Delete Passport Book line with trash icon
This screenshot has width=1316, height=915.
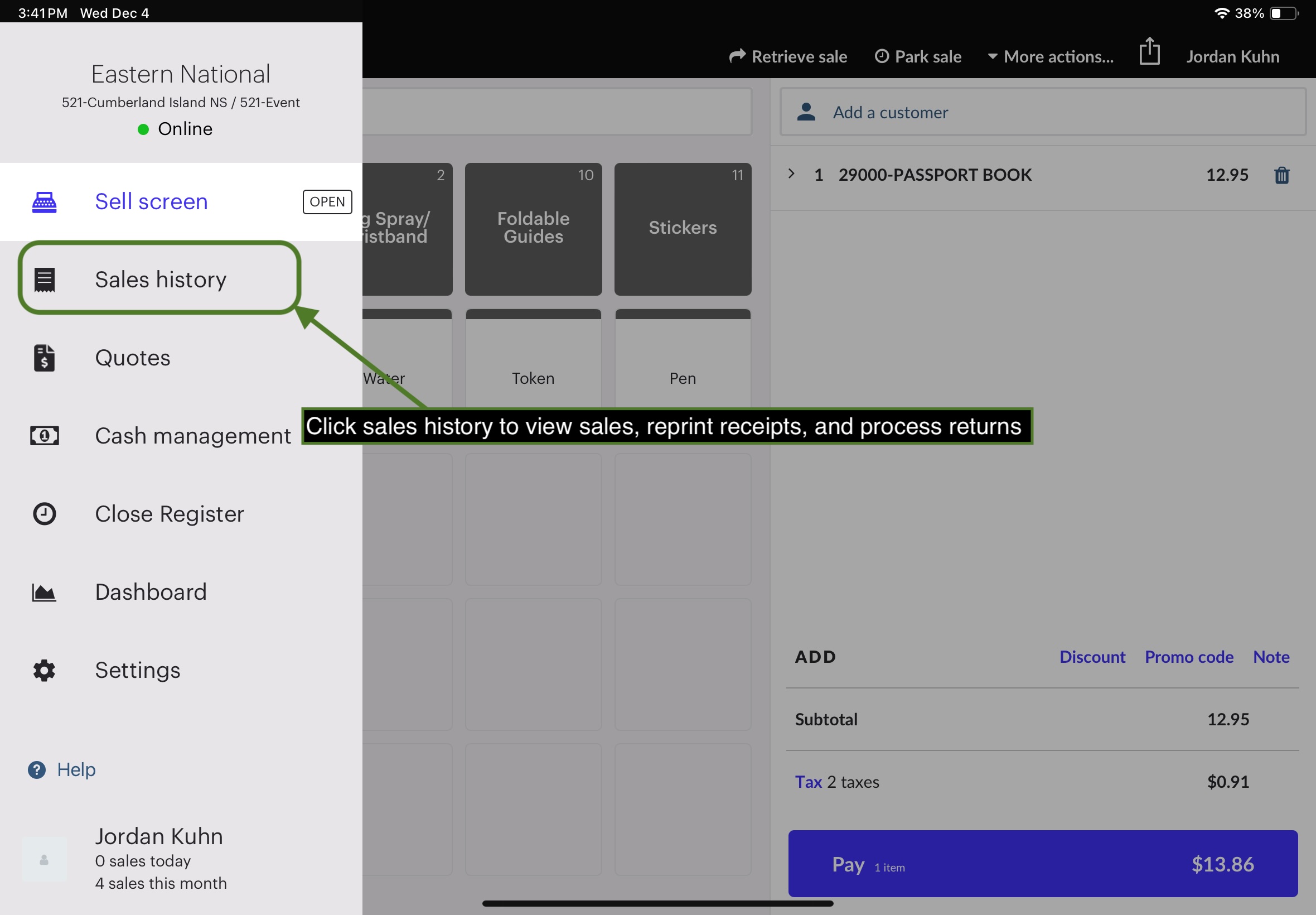click(1281, 175)
